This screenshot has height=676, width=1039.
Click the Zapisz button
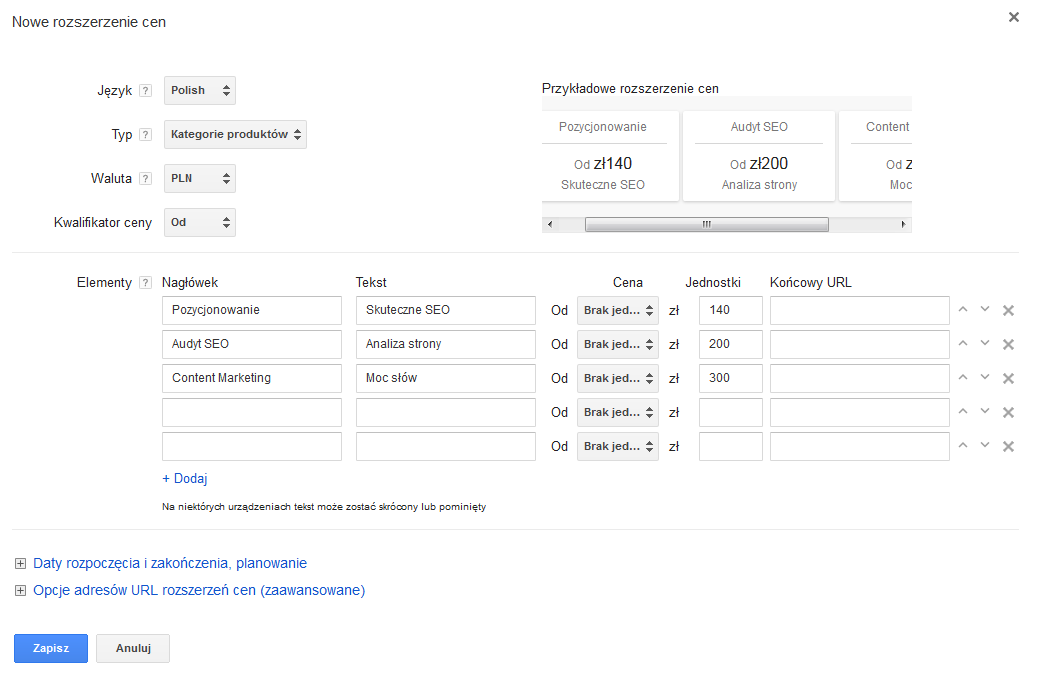tap(51, 648)
